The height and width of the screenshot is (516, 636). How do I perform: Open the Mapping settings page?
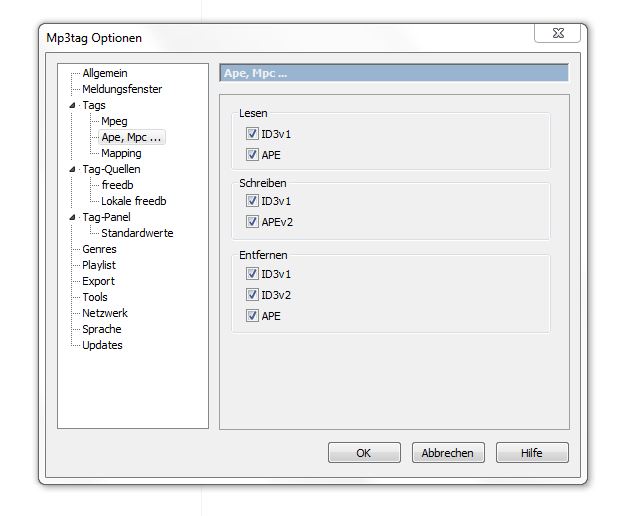click(121, 153)
